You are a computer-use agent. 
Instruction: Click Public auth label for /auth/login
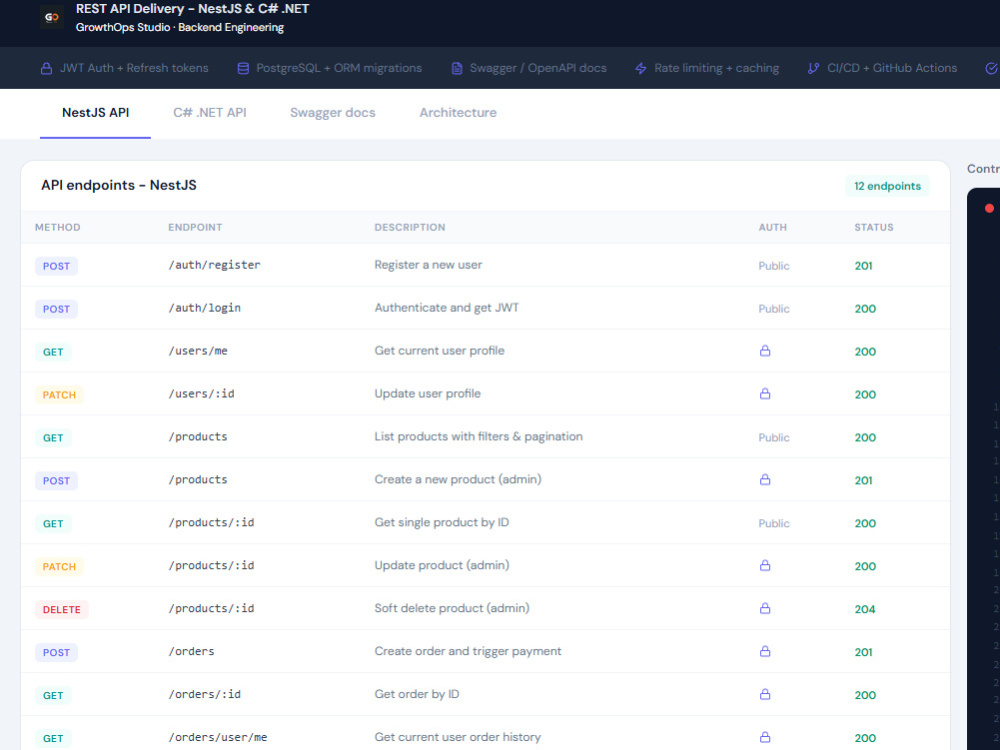774,309
